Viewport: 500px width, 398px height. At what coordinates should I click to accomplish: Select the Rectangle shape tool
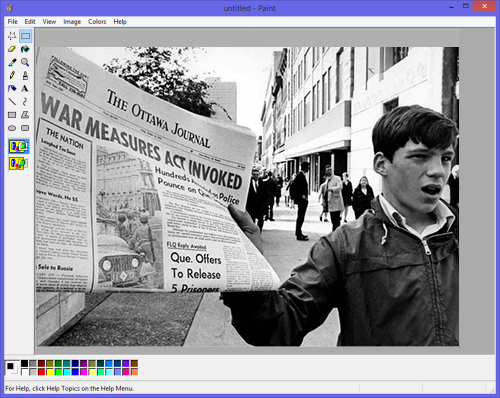click(x=12, y=115)
